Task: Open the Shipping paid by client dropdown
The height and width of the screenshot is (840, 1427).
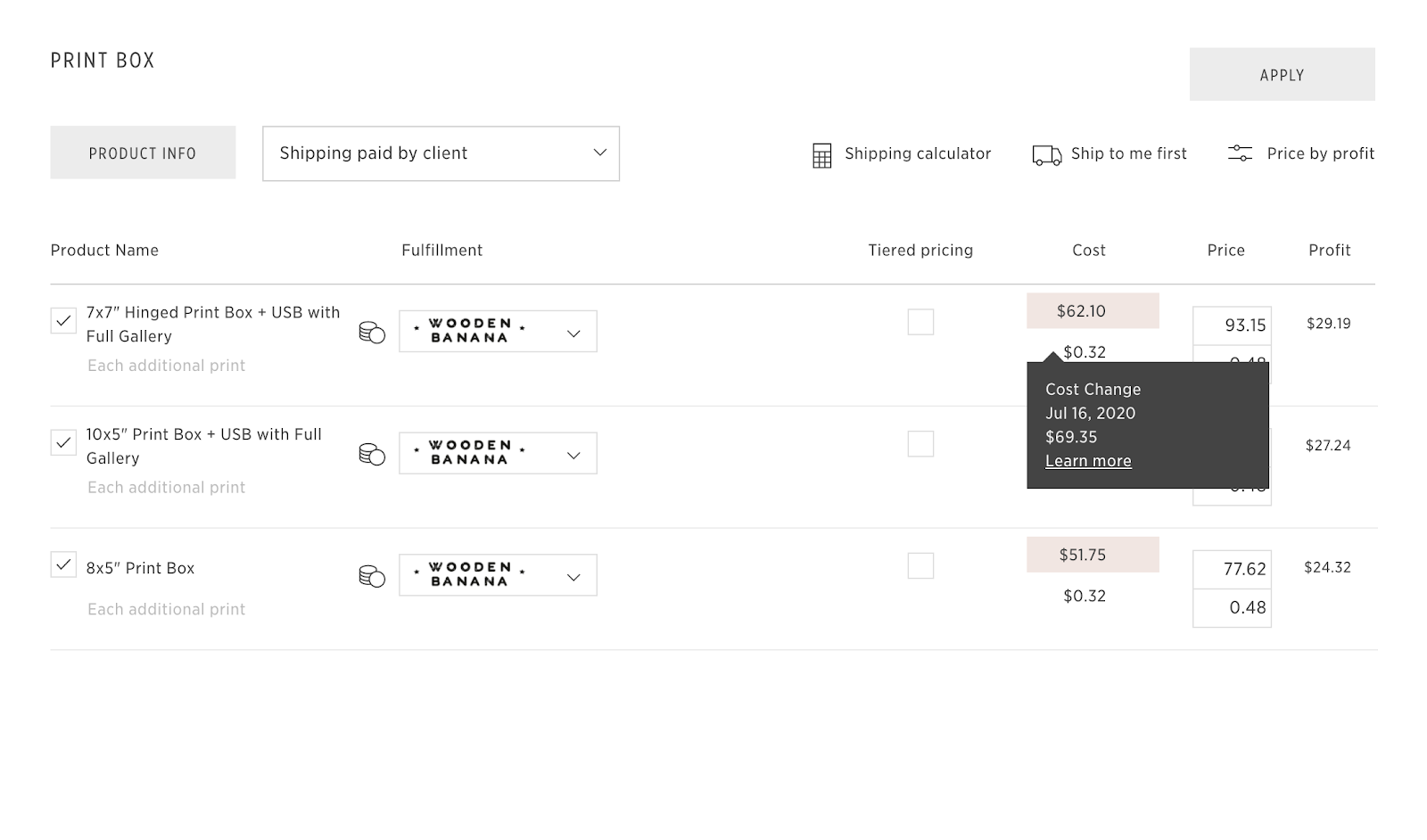Action: click(x=441, y=153)
